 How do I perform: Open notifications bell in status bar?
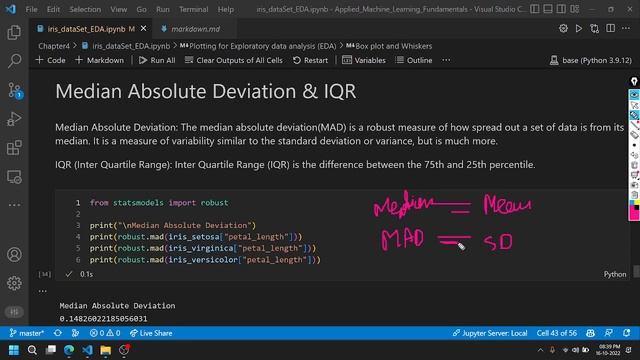click(627, 333)
